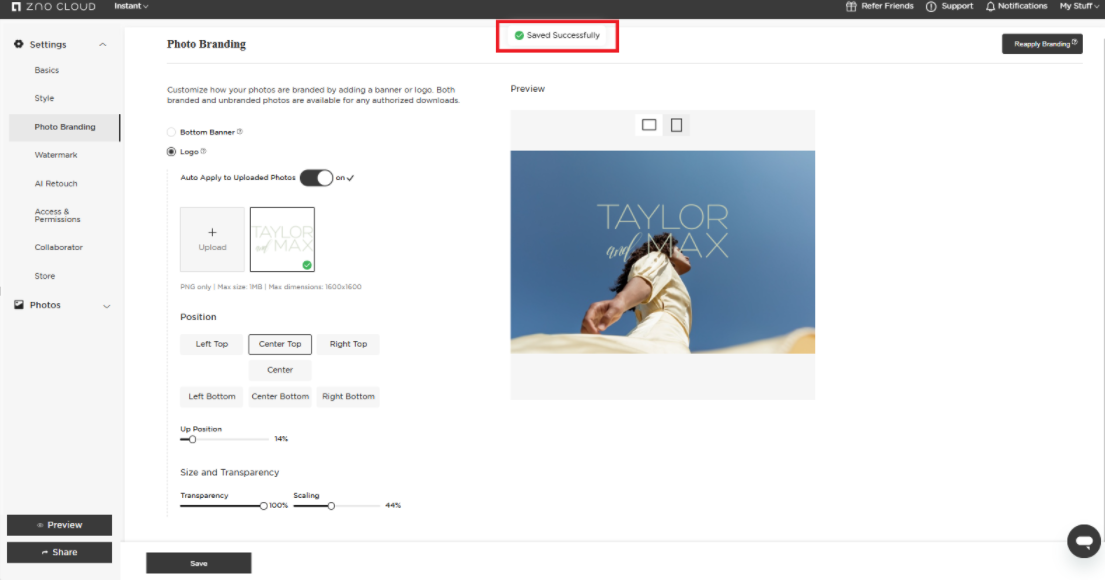The image size is (1105, 580).
Task: Open the chat support bubble
Action: [1083, 540]
